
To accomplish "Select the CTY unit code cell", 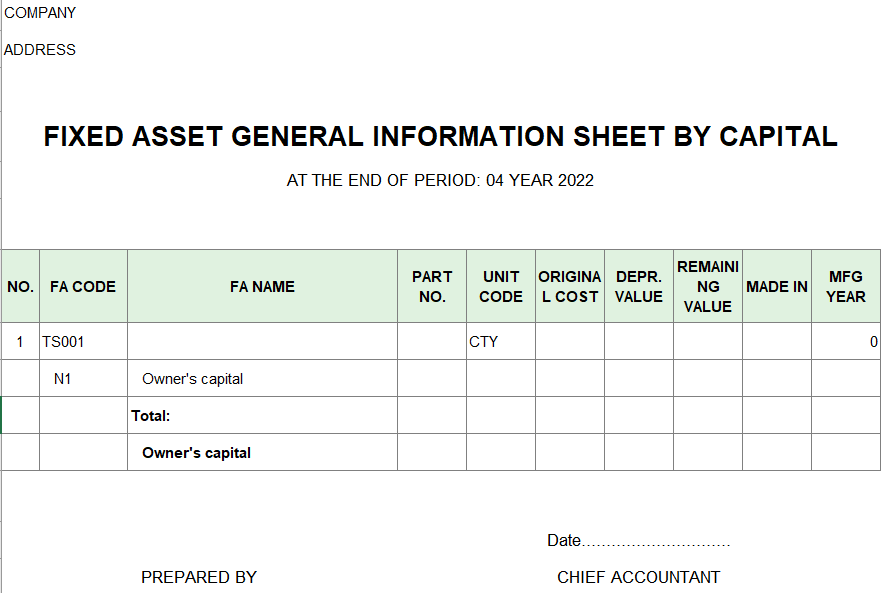I will pyautogui.click(x=484, y=342).
